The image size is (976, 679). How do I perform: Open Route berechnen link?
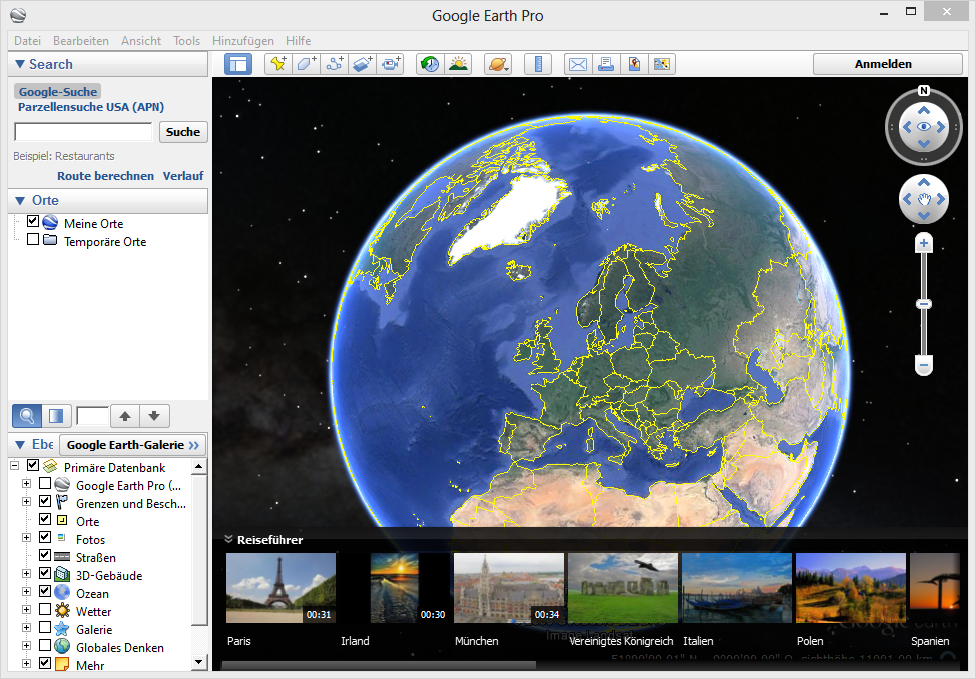(105, 176)
